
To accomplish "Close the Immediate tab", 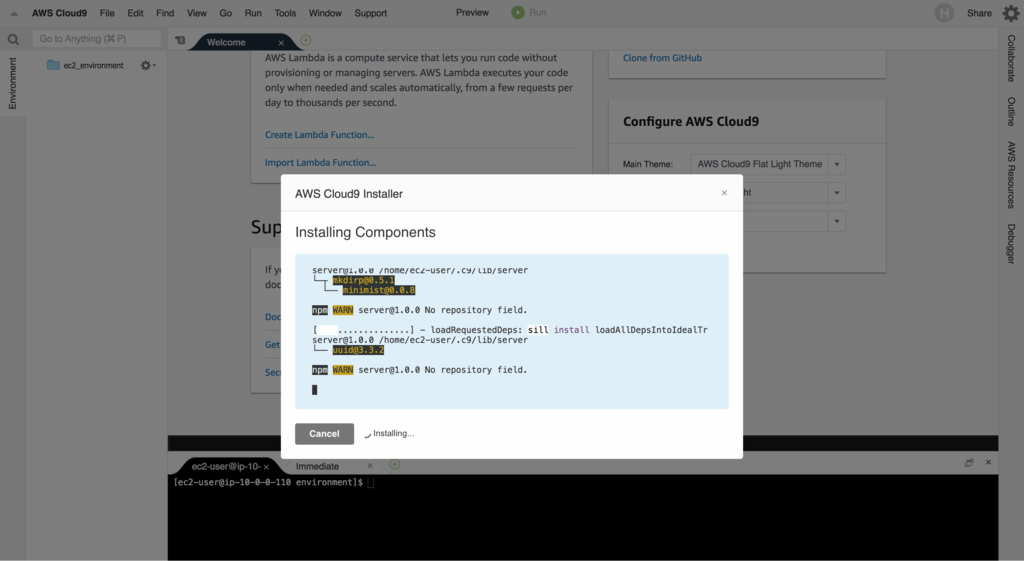I will (370, 466).
